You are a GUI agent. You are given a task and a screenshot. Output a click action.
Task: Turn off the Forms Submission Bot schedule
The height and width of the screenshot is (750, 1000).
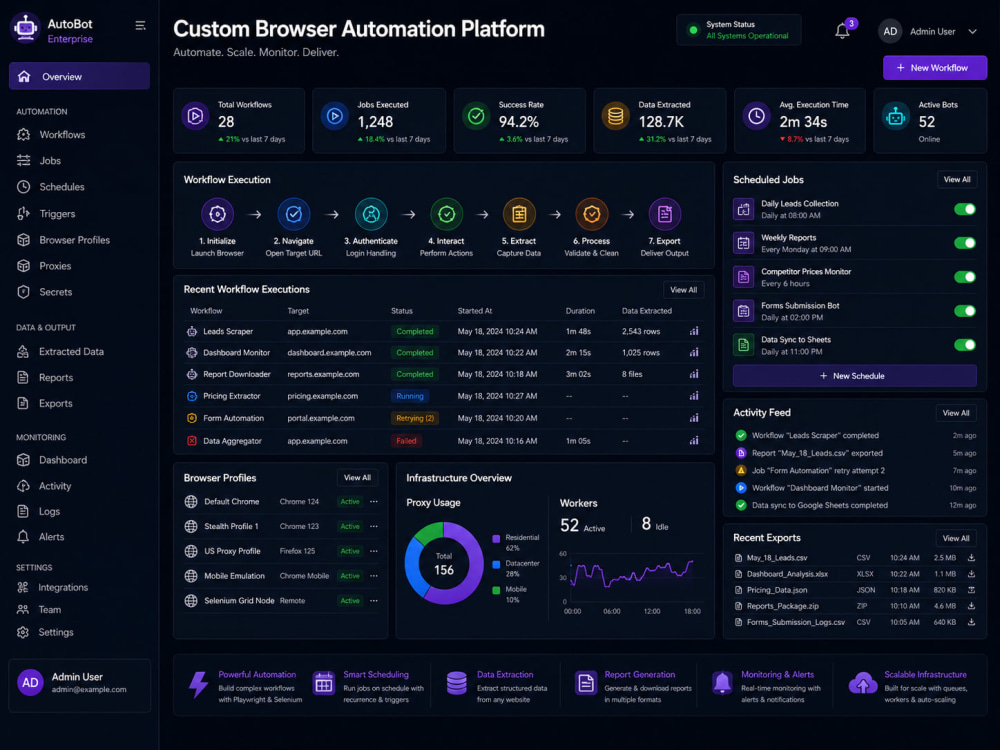(964, 311)
